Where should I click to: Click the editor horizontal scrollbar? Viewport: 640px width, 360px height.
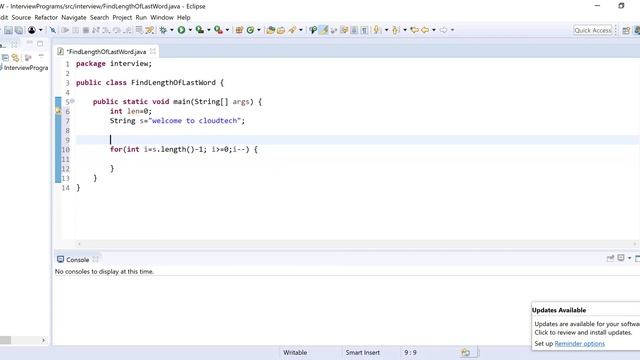357,244
